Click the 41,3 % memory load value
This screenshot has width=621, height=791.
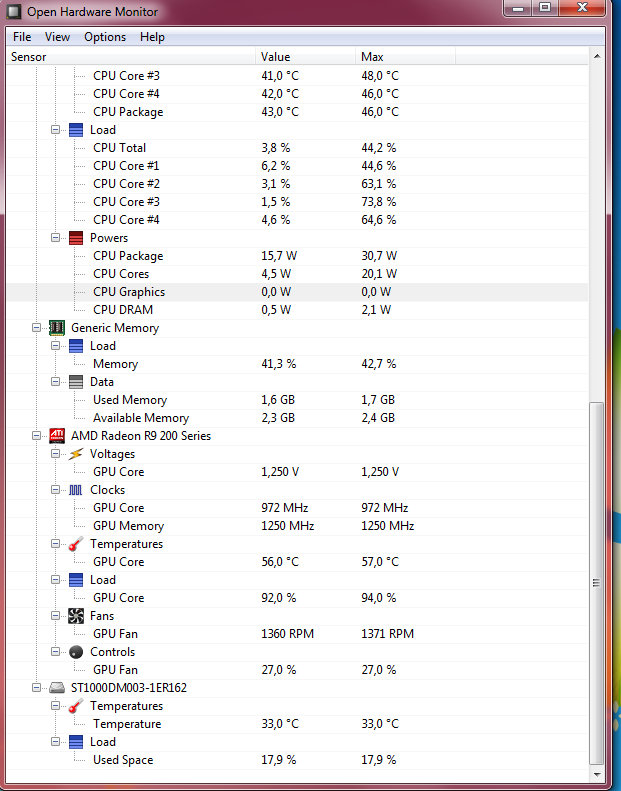point(278,364)
